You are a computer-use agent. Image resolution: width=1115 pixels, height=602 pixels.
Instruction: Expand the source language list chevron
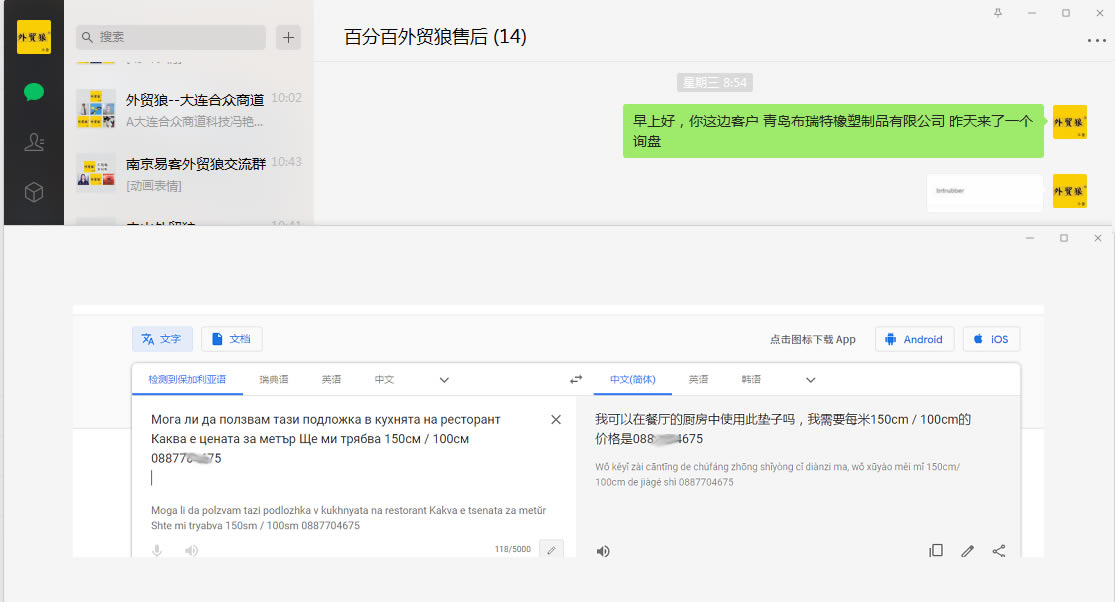pos(444,380)
